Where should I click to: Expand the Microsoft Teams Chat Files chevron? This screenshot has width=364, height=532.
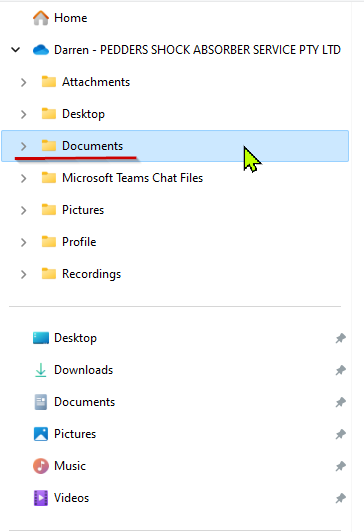(x=23, y=178)
